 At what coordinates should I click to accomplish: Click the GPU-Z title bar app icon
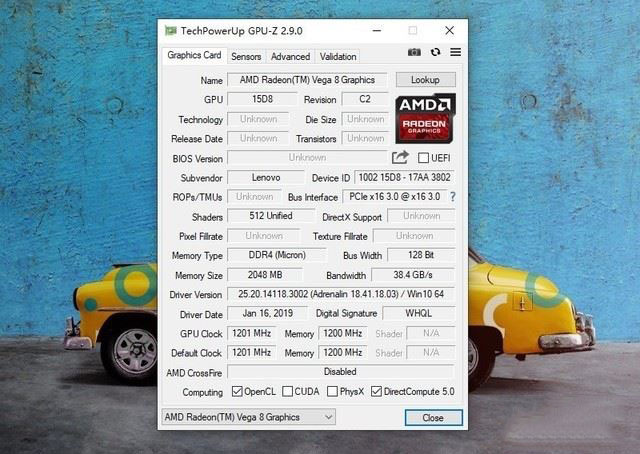(171, 31)
